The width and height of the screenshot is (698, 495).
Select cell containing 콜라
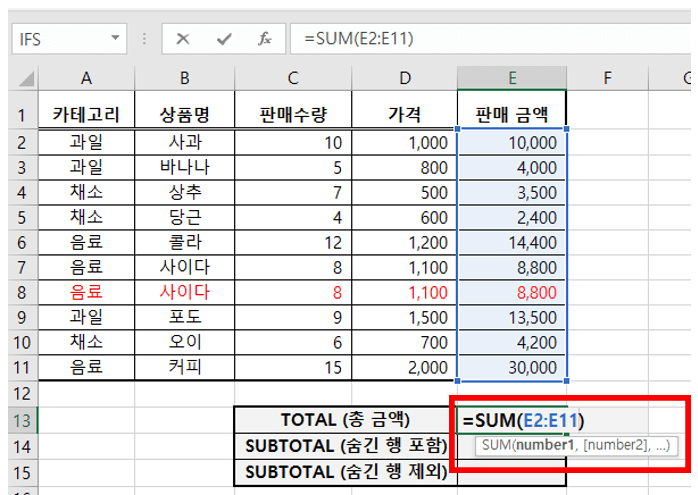tap(184, 243)
